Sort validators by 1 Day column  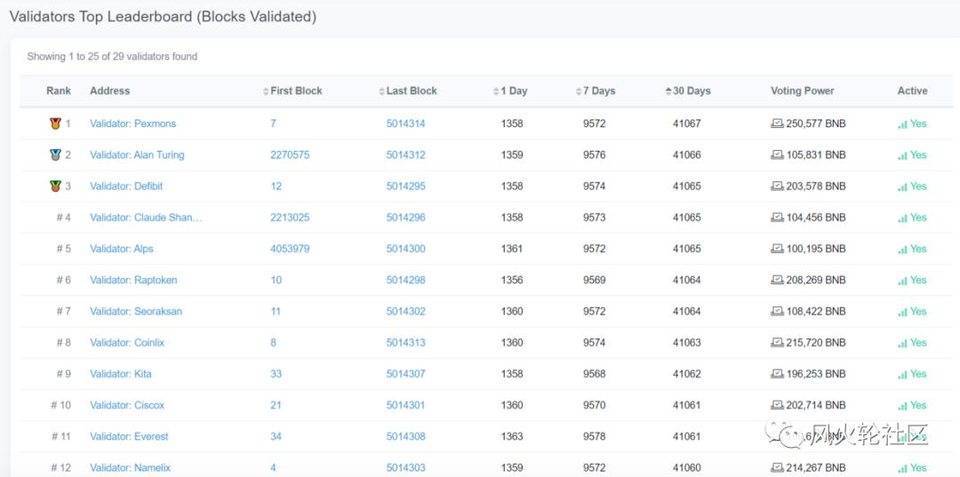[x=512, y=91]
